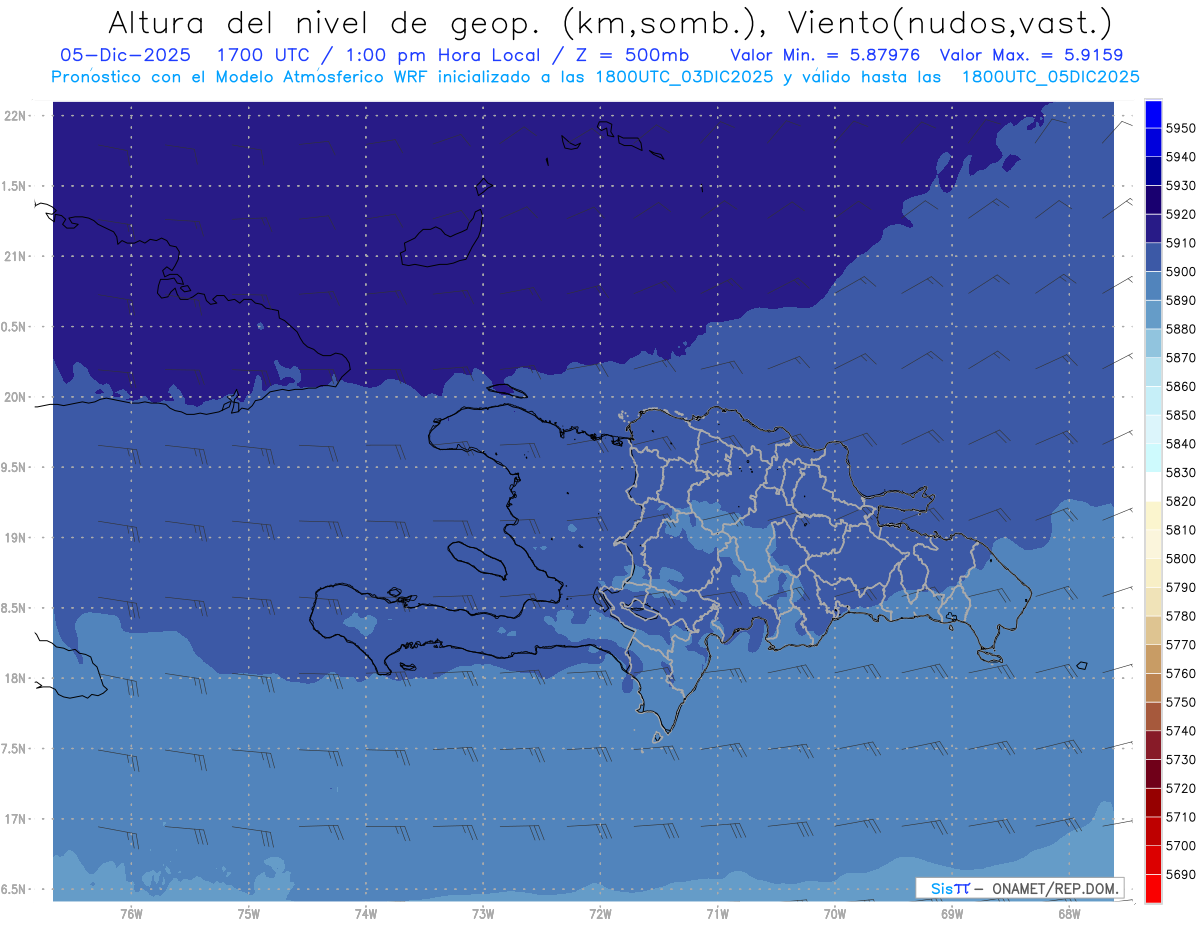This screenshot has height=927, width=1200.
Task: Pick the legend color between 5890 and 5900
Action: (x=1153, y=286)
